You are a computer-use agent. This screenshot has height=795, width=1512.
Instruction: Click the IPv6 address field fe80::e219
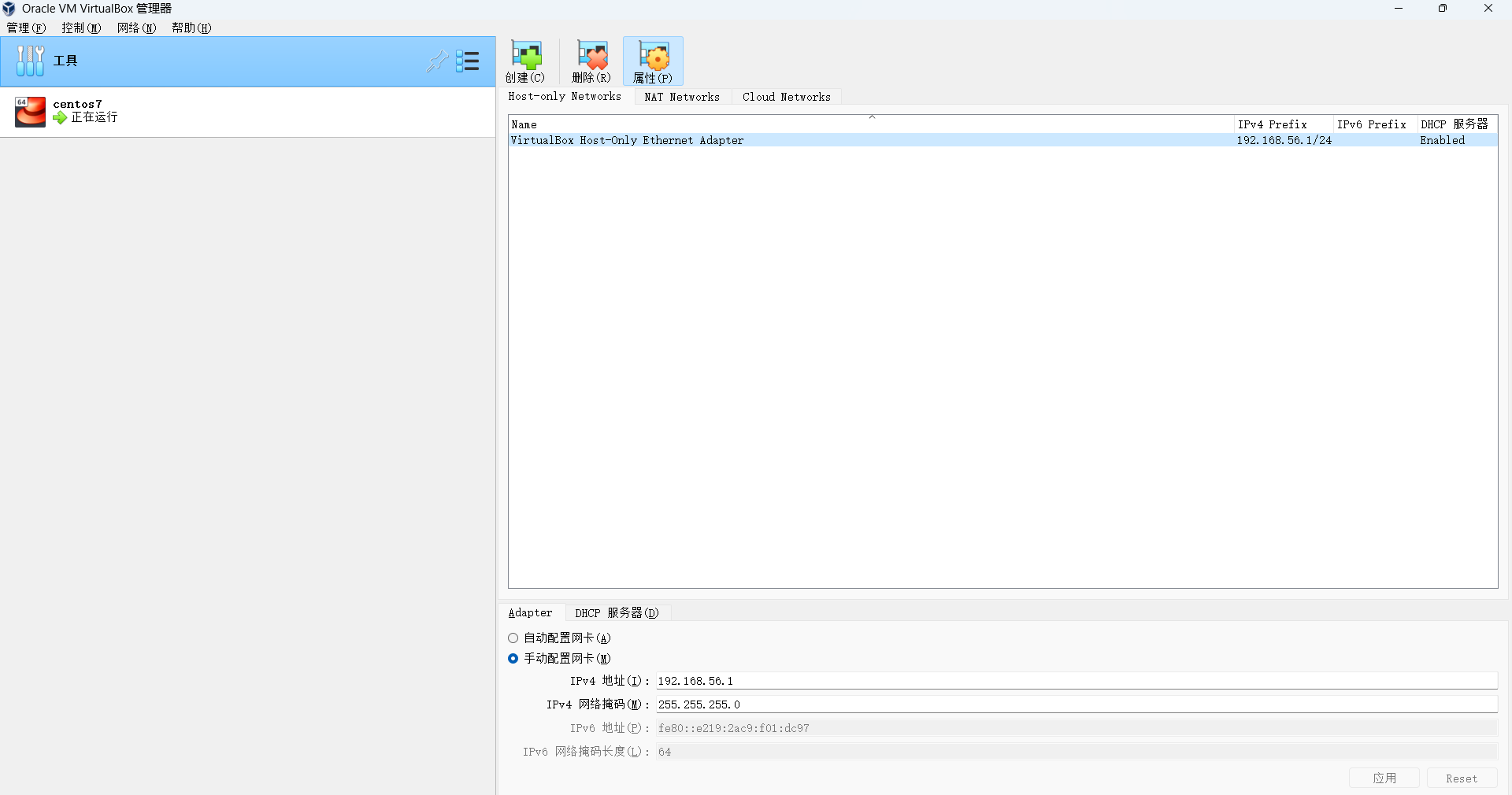click(x=1077, y=728)
